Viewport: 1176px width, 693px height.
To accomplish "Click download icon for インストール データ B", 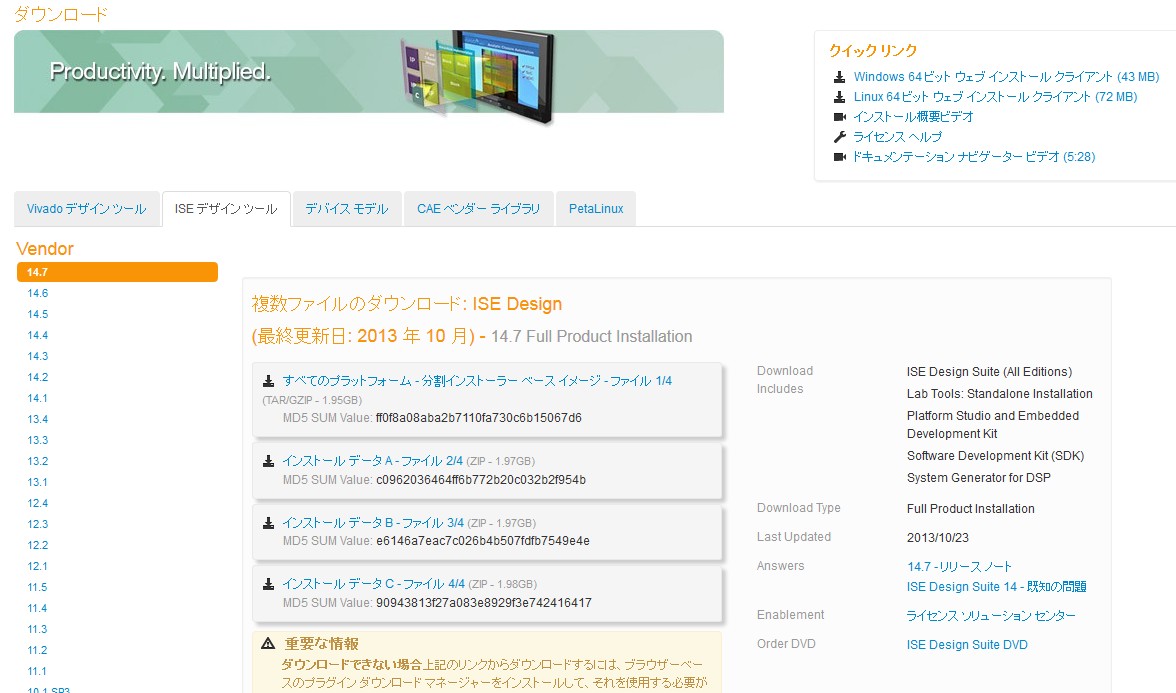I will coord(268,523).
